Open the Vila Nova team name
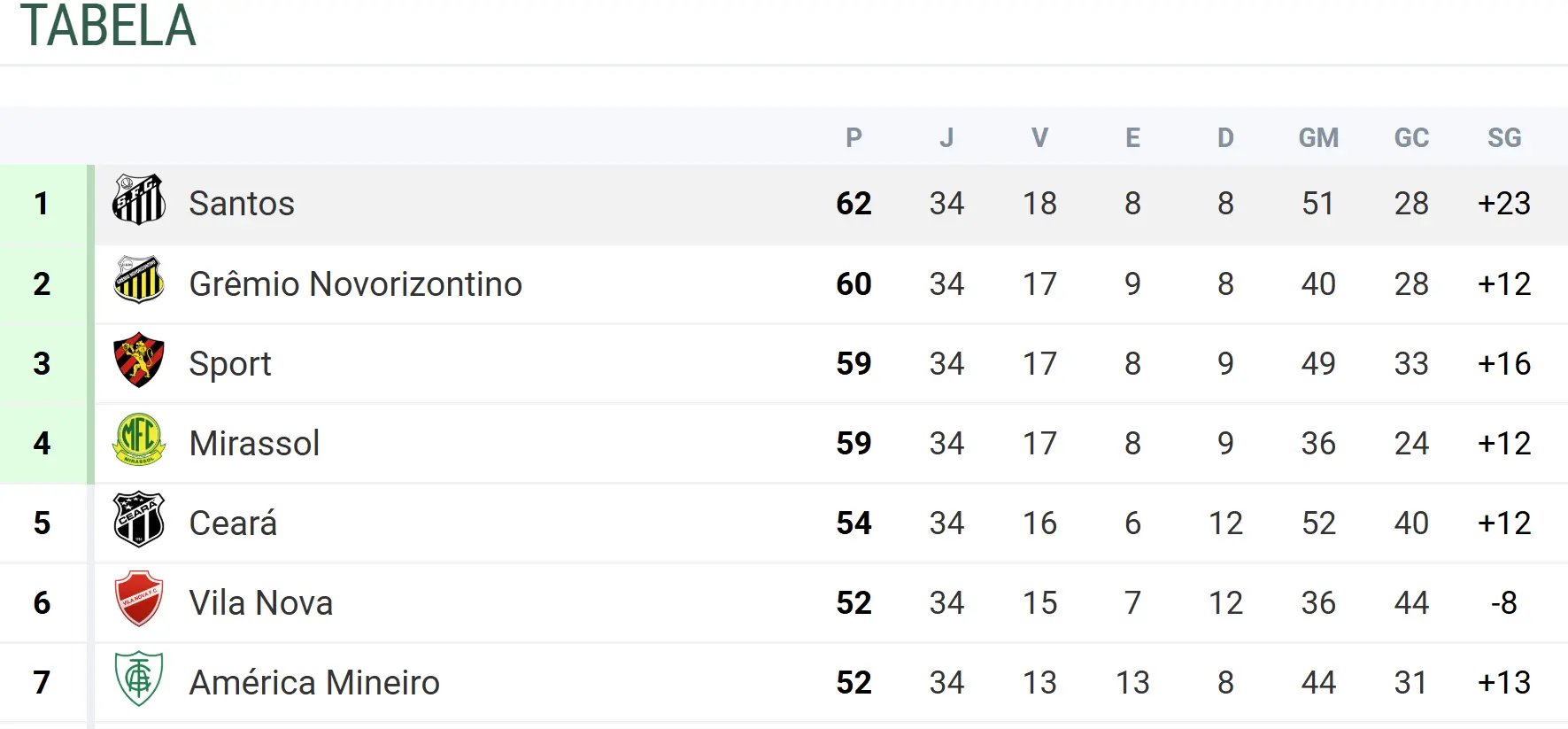1568x729 pixels. pos(261,603)
